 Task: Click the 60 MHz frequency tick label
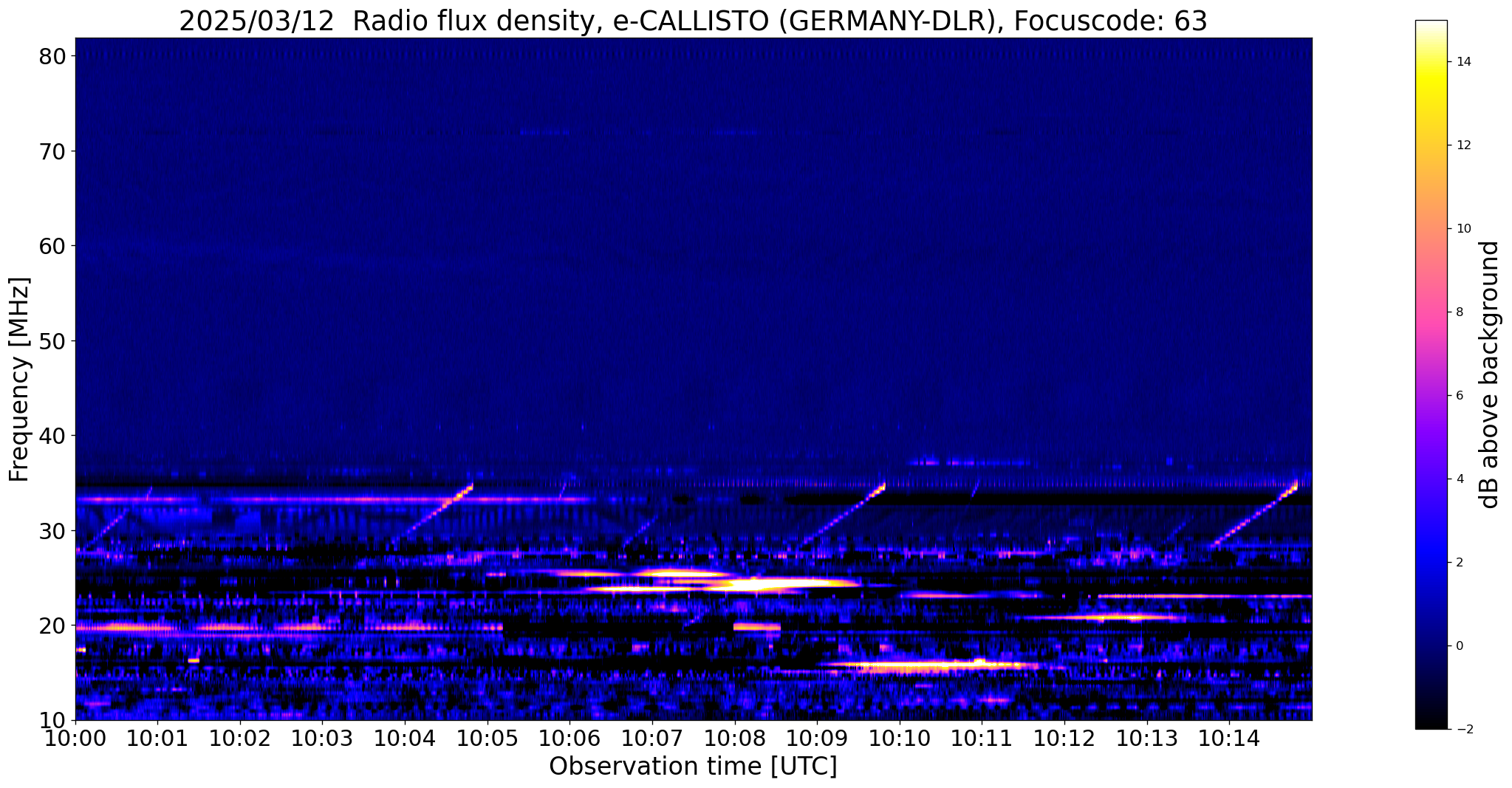click(52, 246)
